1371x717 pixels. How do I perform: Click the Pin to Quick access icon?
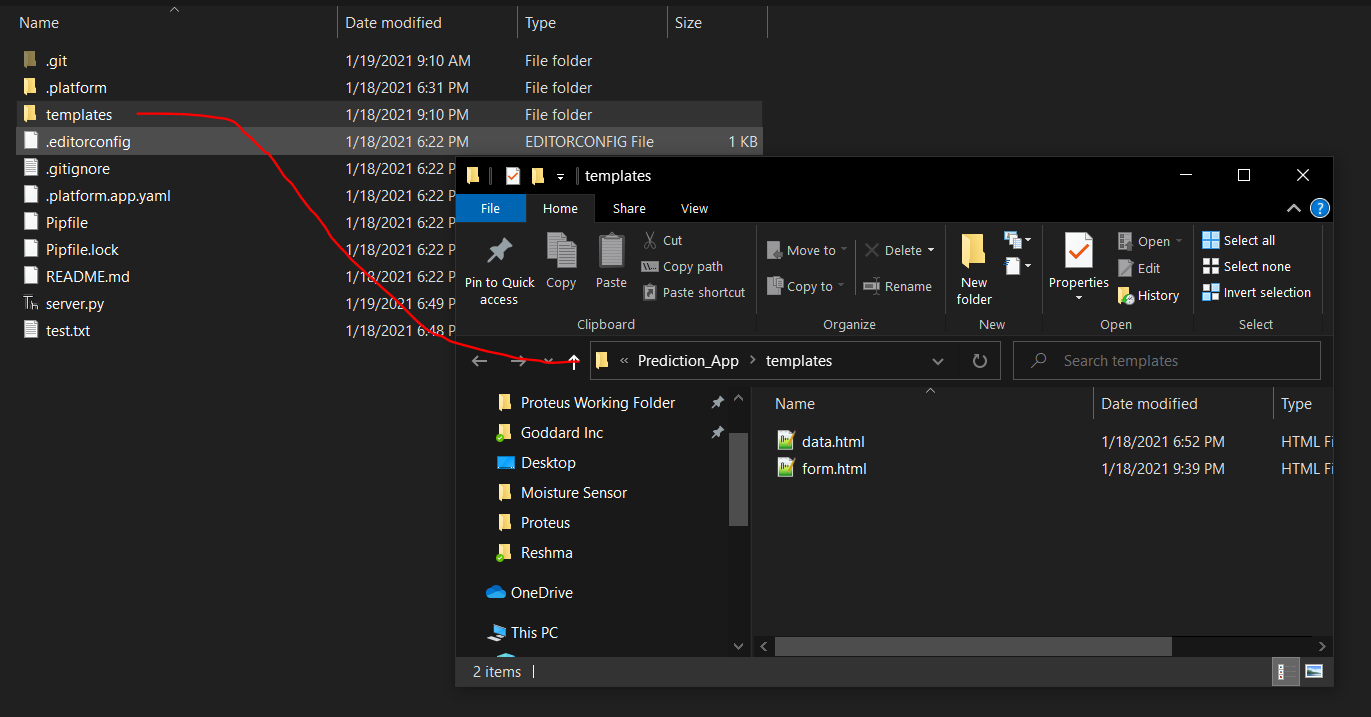pos(498,250)
